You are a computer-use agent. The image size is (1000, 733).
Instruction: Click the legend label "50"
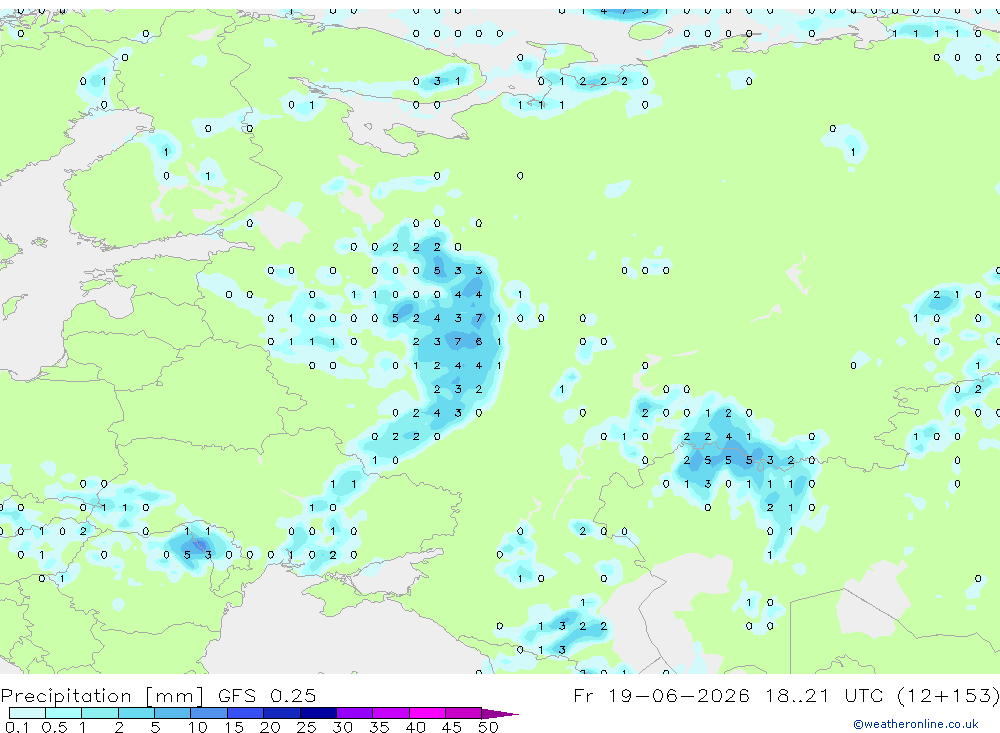click(x=488, y=727)
